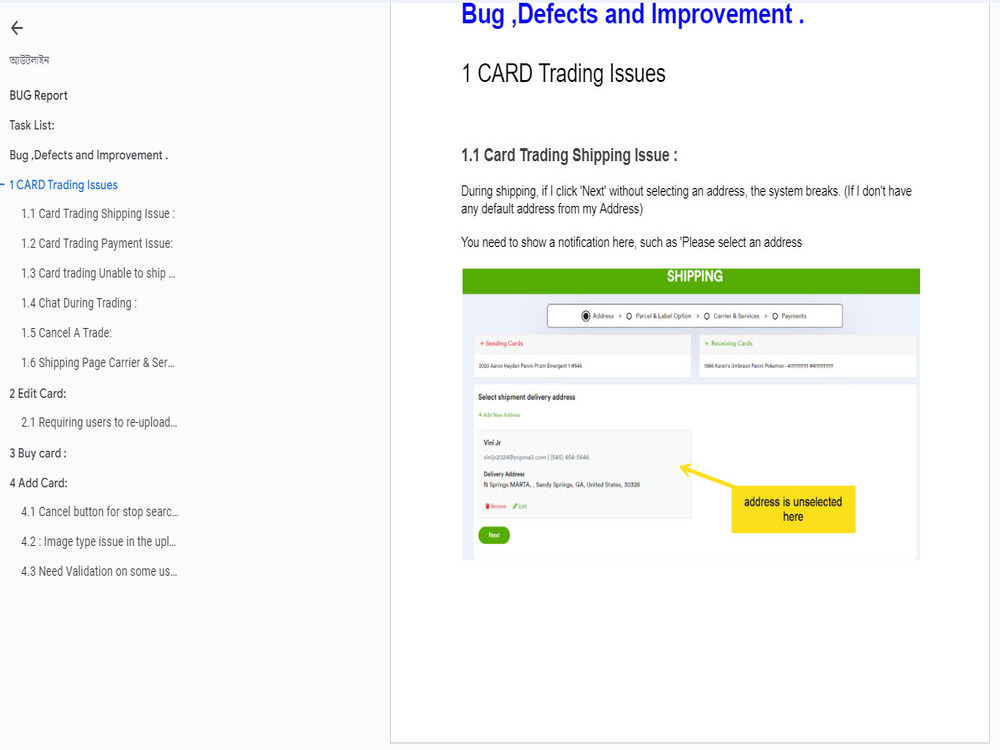
Task: Select 1 CARD Trading Issues in outline
Action: (x=63, y=185)
